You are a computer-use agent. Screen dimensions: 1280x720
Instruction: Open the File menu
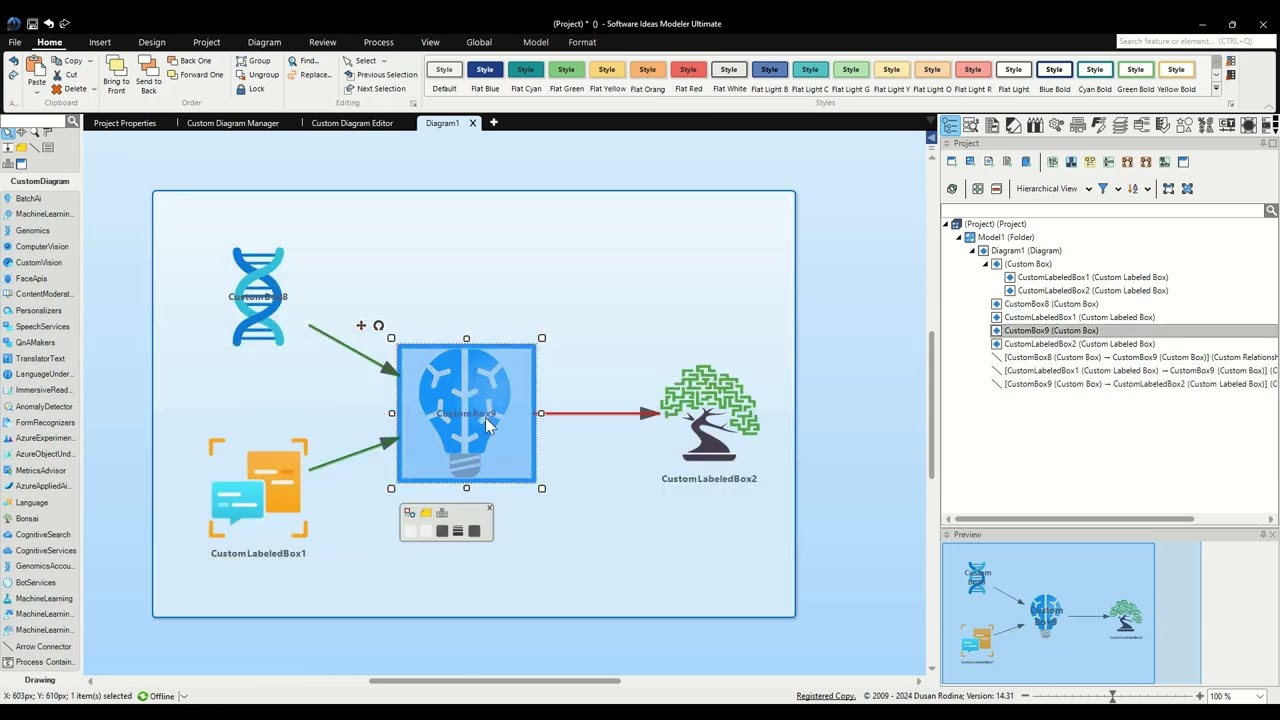15,42
